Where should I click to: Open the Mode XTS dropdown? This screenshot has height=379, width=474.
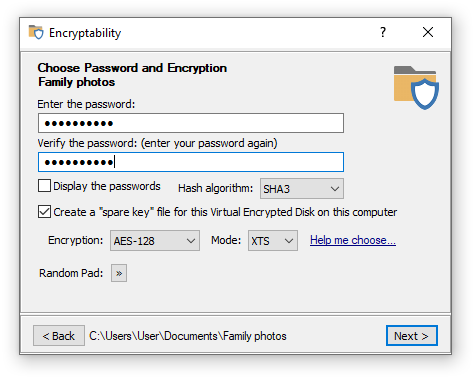pos(273,240)
